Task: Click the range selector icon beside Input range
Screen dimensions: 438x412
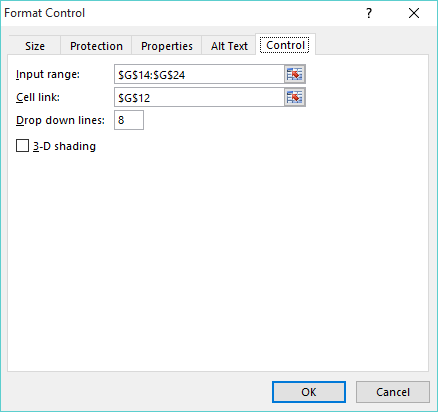Action: 295,74
